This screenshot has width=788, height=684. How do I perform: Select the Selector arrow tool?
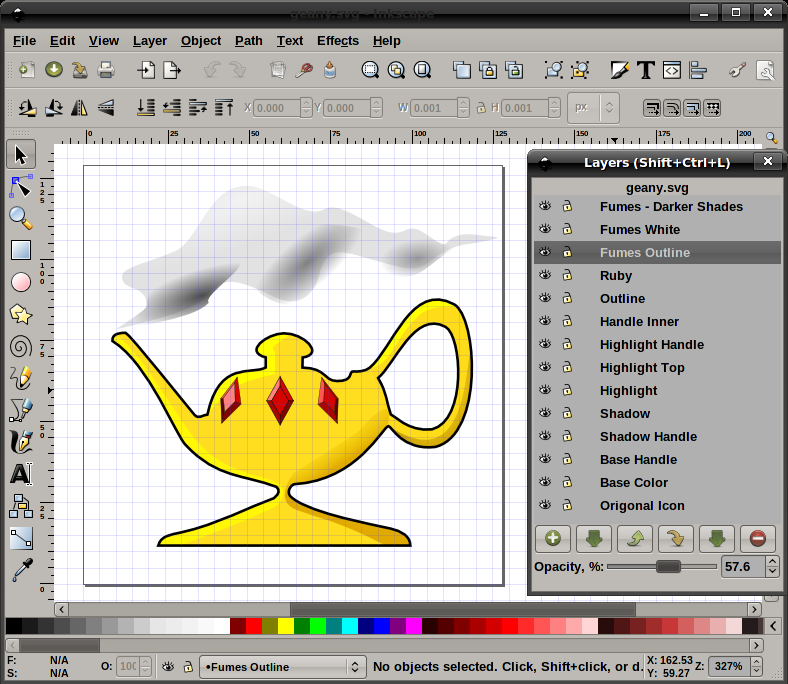pyautogui.click(x=21, y=154)
